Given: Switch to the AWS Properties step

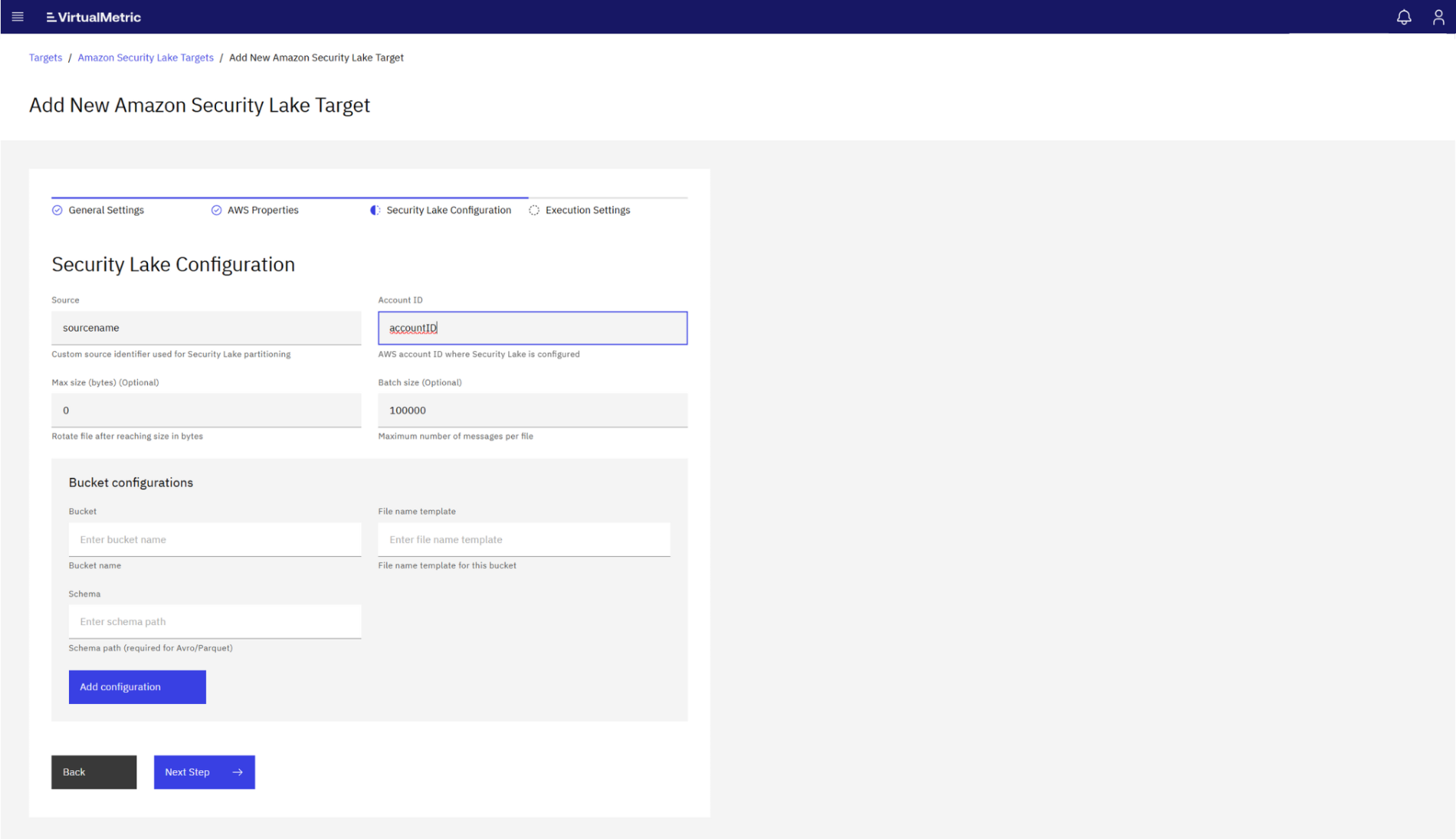Looking at the screenshot, I should point(262,210).
